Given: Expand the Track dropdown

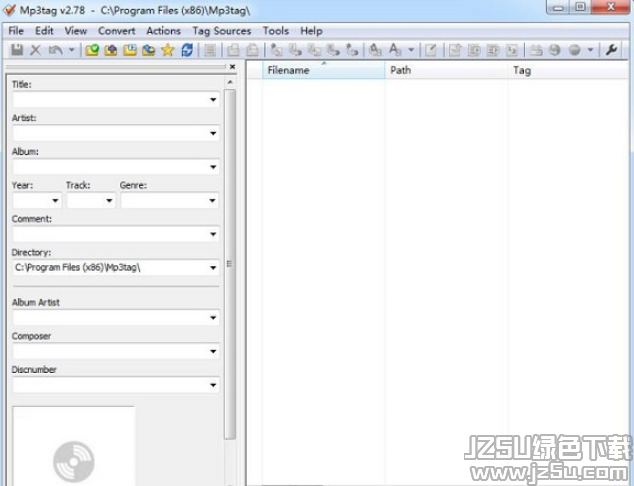Looking at the screenshot, I should pos(109,200).
